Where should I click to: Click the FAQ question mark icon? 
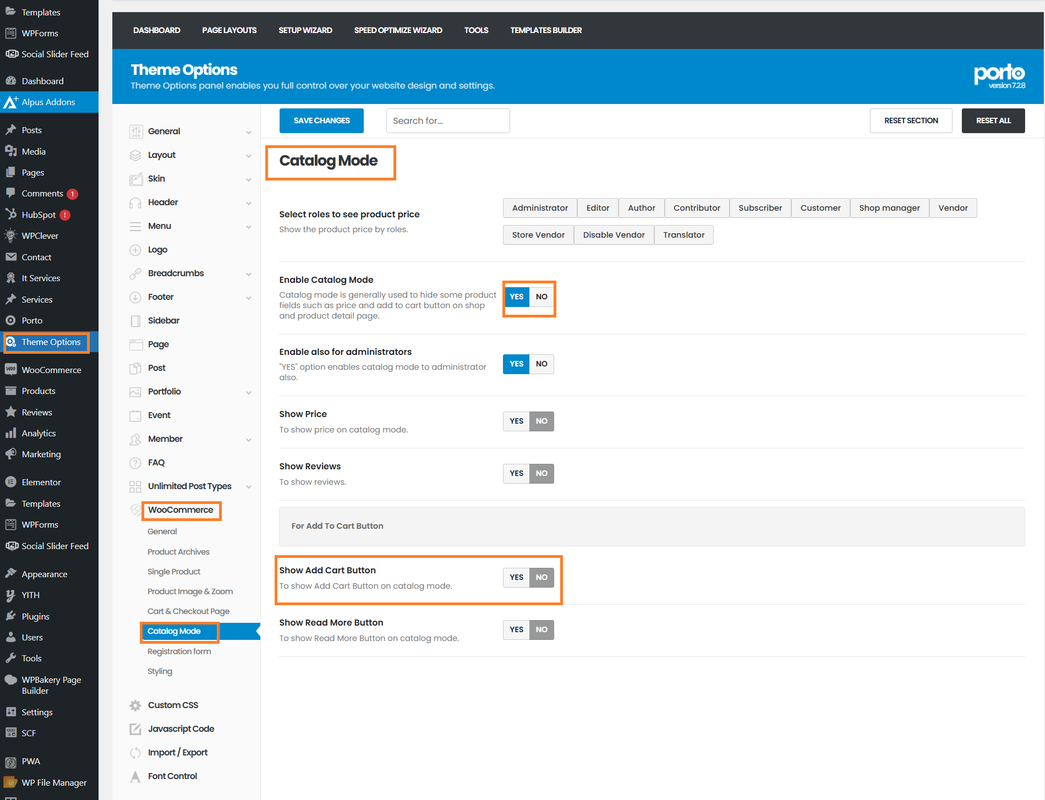[x=135, y=463]
